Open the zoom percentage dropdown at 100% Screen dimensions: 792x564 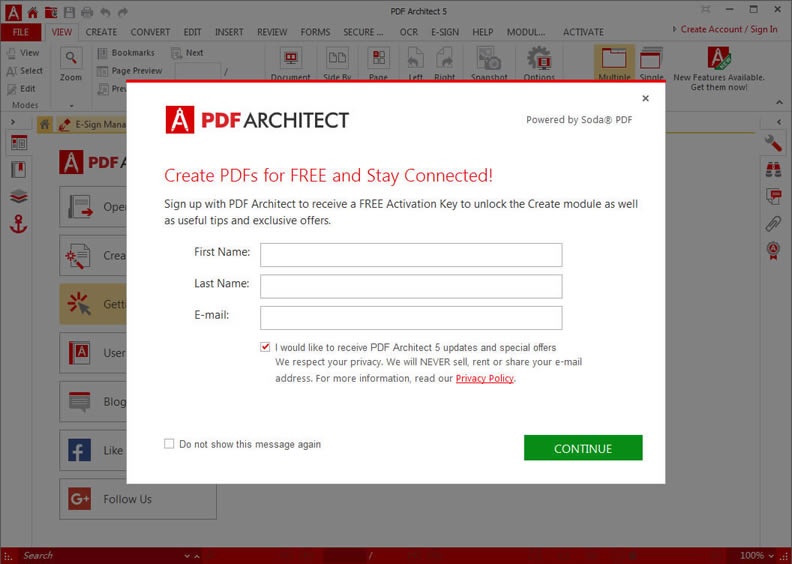point(771,556)
